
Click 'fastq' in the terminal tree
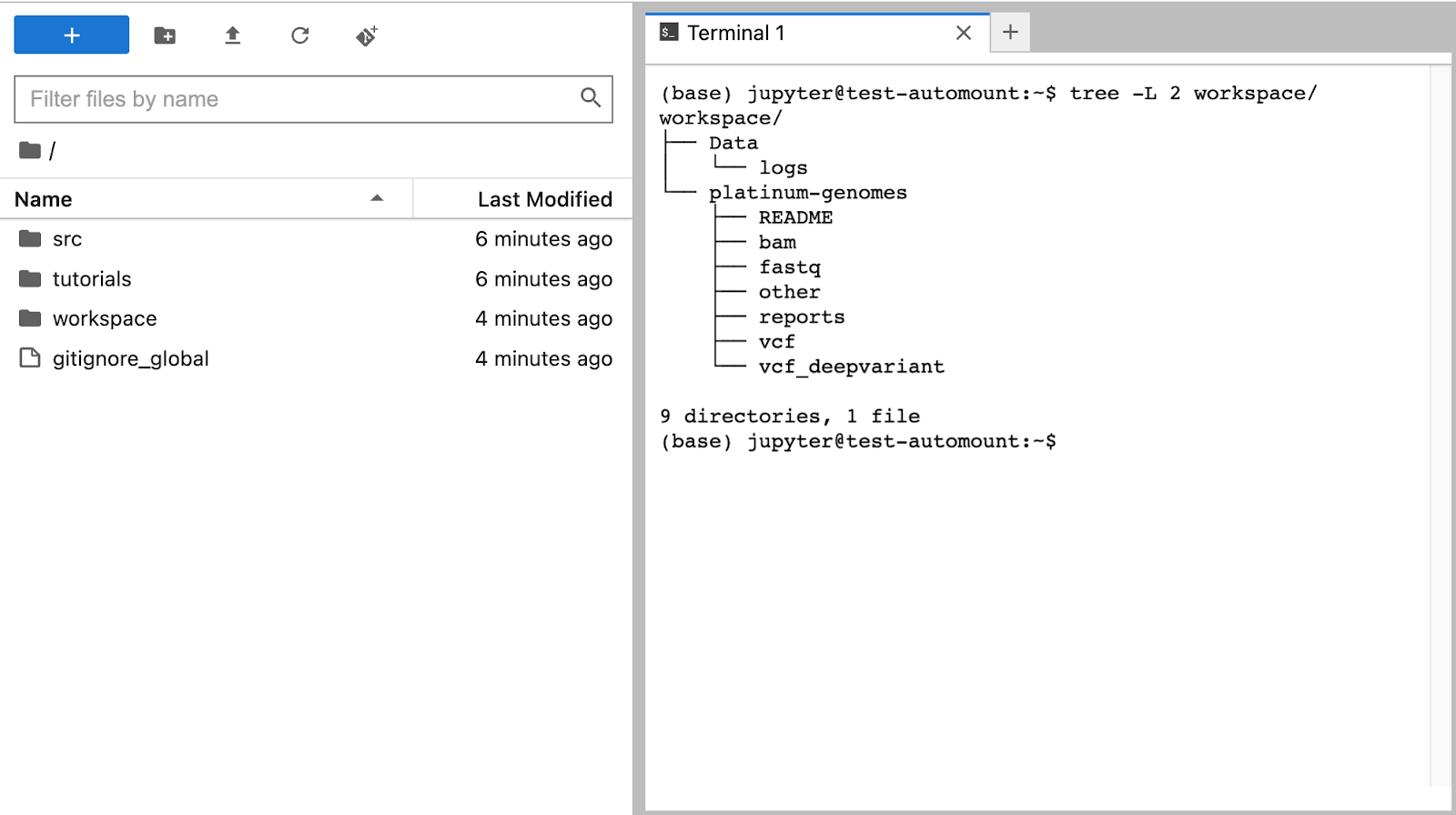point(790,267)
